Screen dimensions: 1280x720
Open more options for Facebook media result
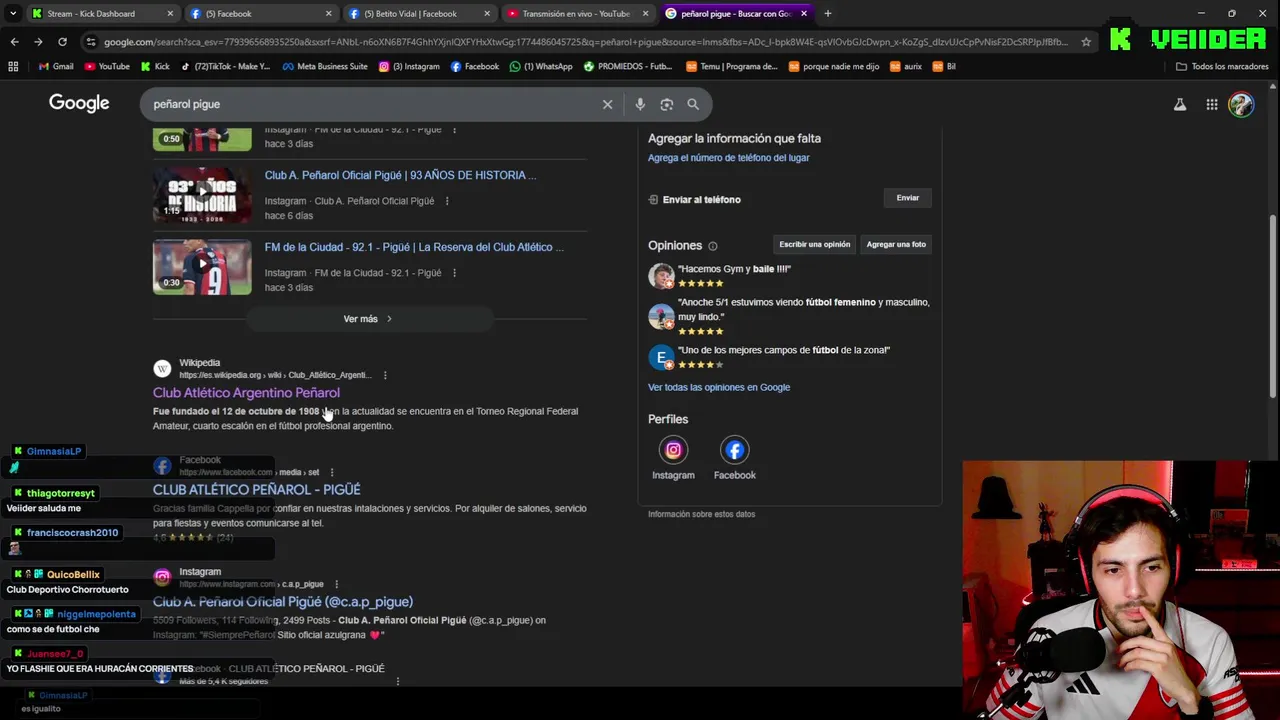pyautogui.click(x=332, y=472)
